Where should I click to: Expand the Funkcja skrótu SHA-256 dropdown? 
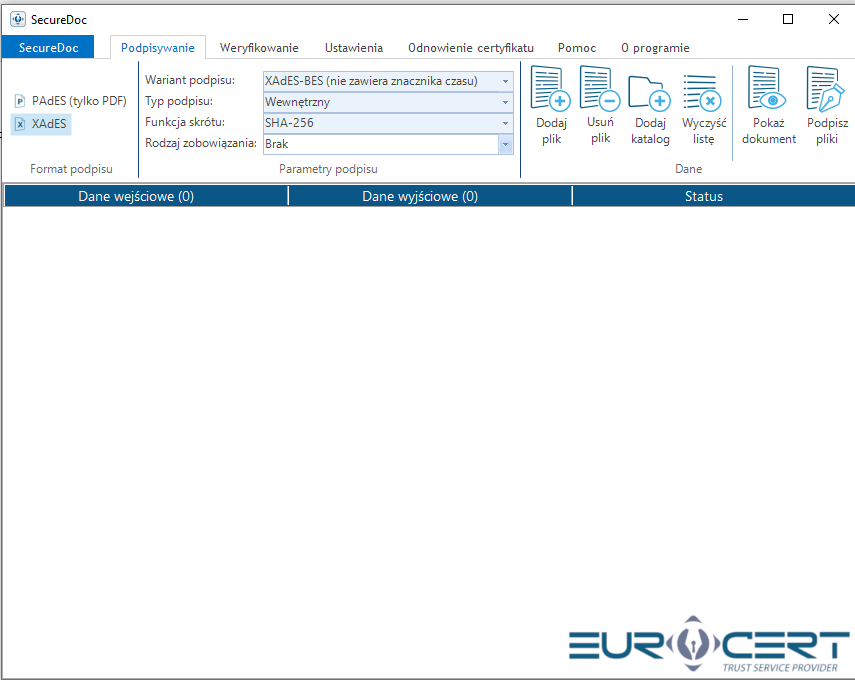tap(505, 123)
